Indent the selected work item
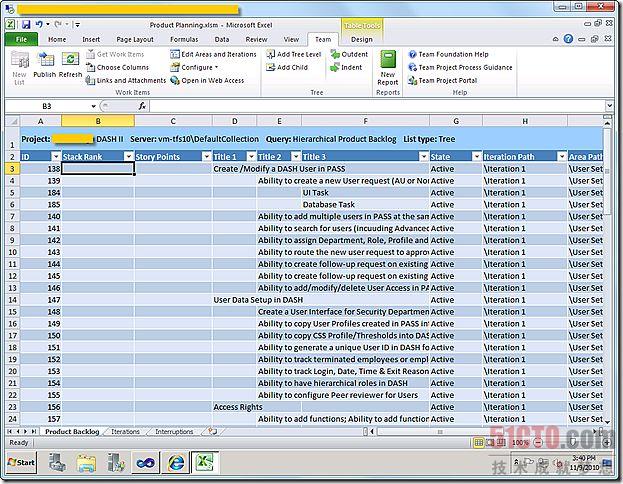This screenshot has height=484, width=623. click(346, 67)
